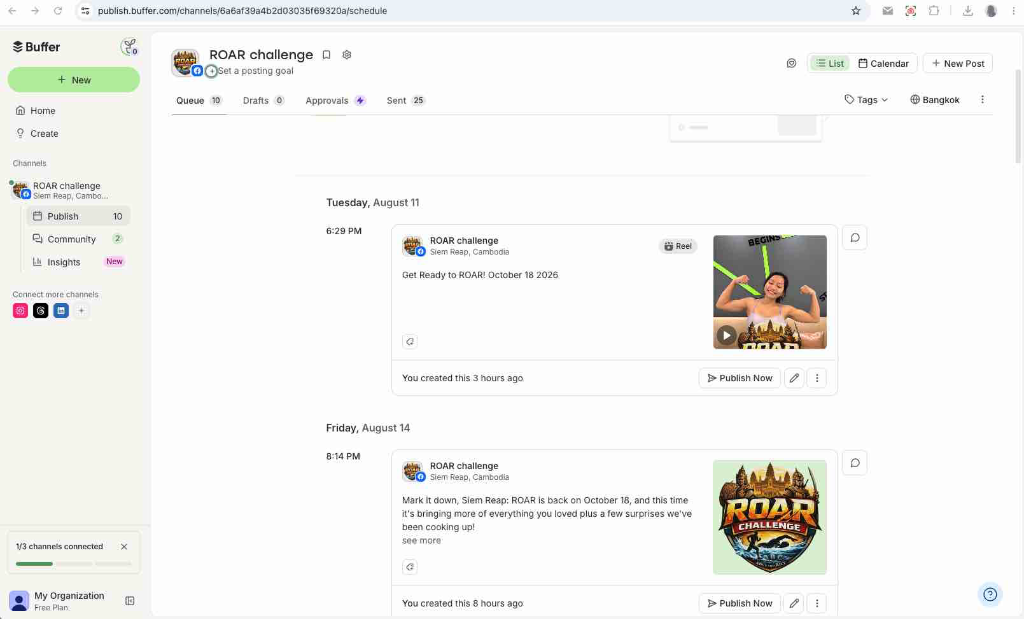Edit the Mark it down post

(794, 603)
